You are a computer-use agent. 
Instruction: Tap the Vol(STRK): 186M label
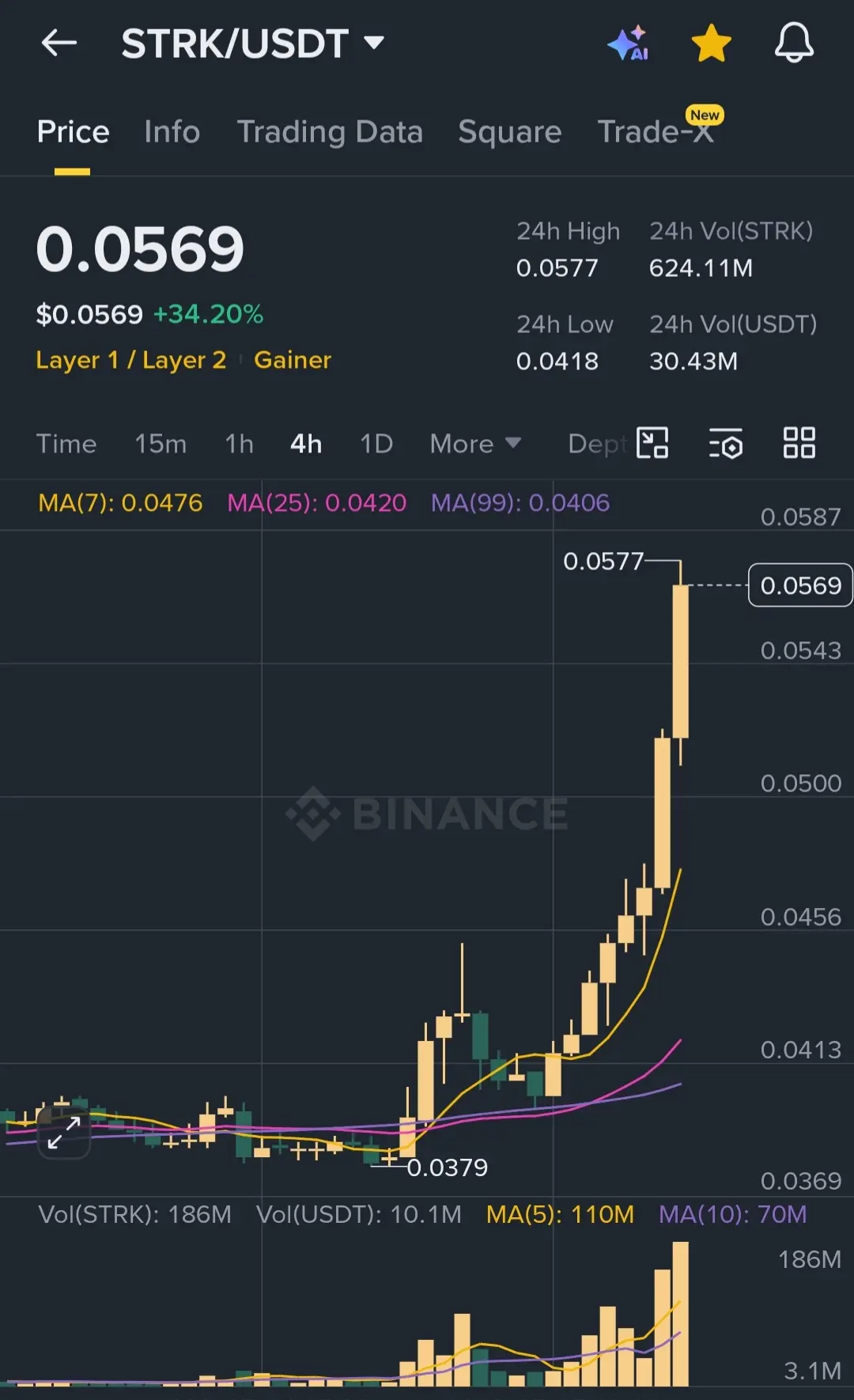point(135,1214)
